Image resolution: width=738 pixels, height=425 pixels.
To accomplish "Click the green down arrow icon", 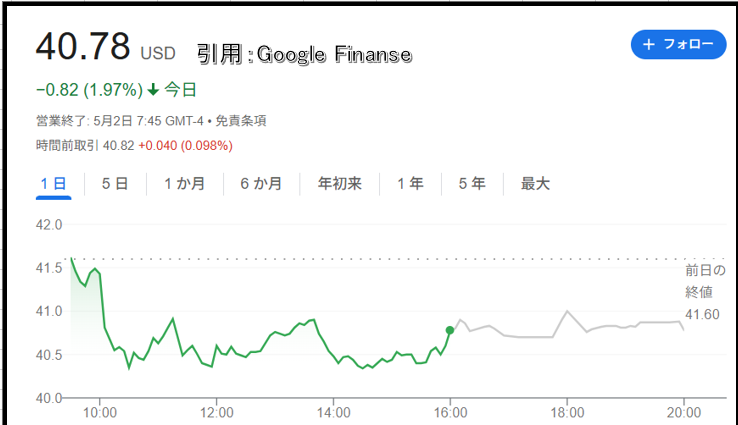I will [x=153, y=89].
